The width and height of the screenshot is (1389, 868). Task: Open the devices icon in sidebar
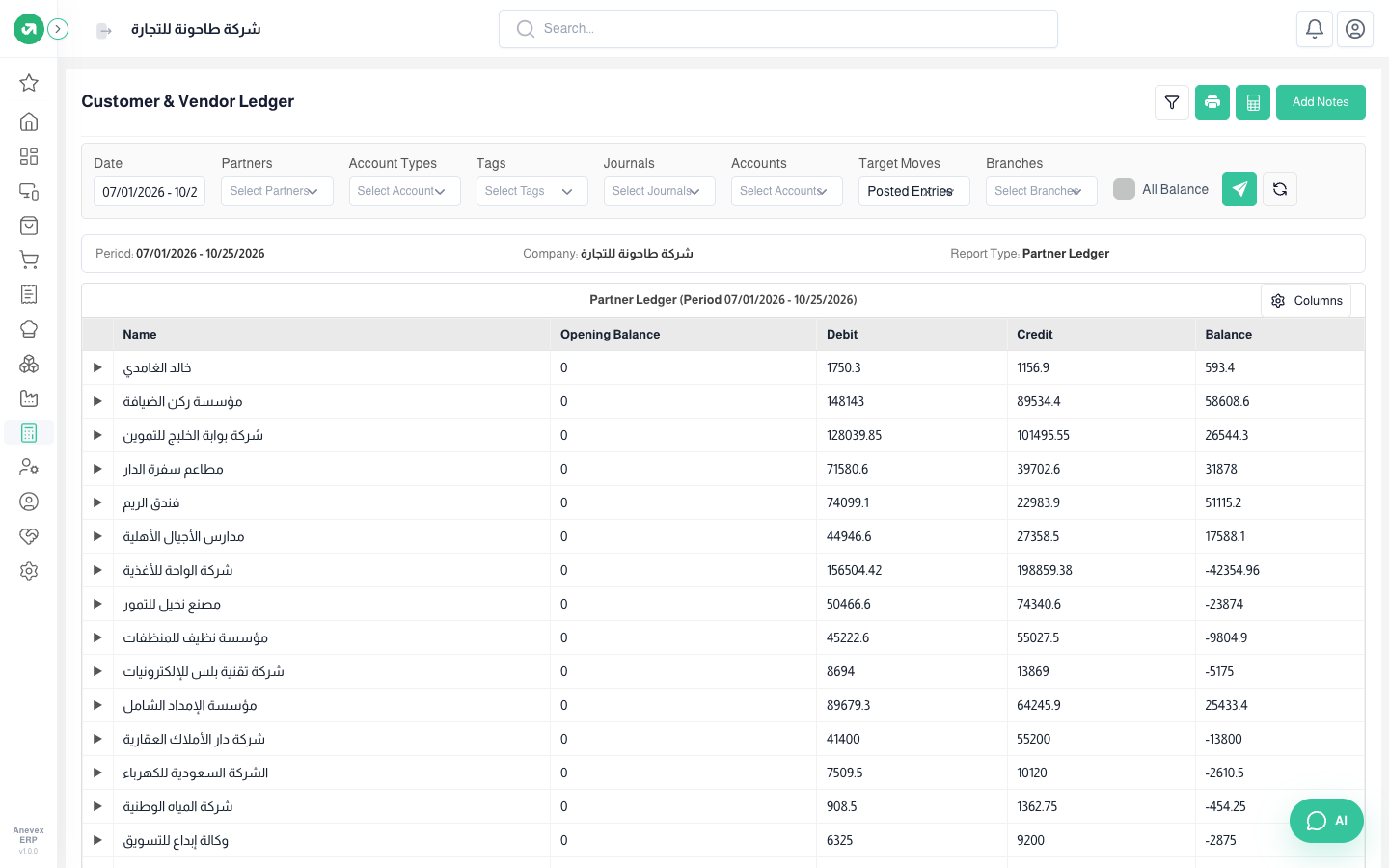(x=29, y=191)
